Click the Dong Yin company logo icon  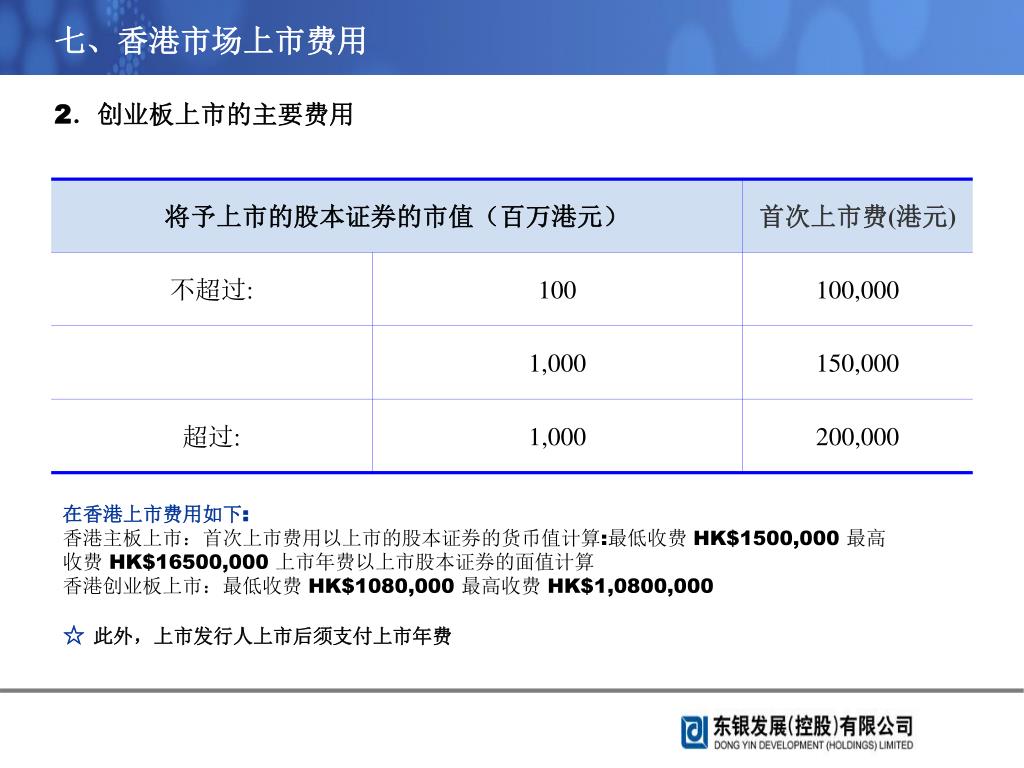[694, 732]
